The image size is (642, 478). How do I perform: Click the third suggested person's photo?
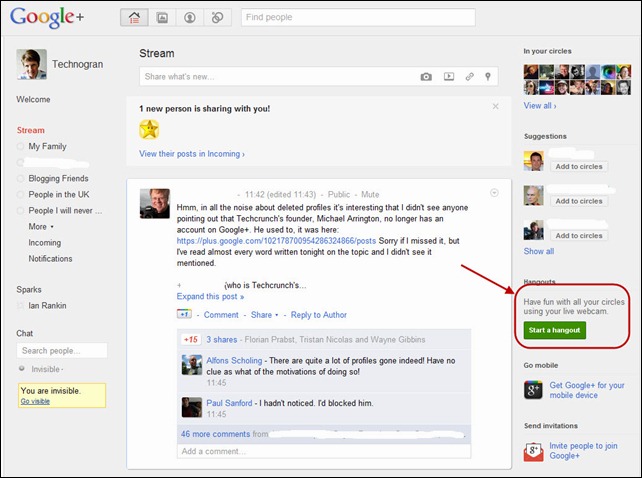533,230
